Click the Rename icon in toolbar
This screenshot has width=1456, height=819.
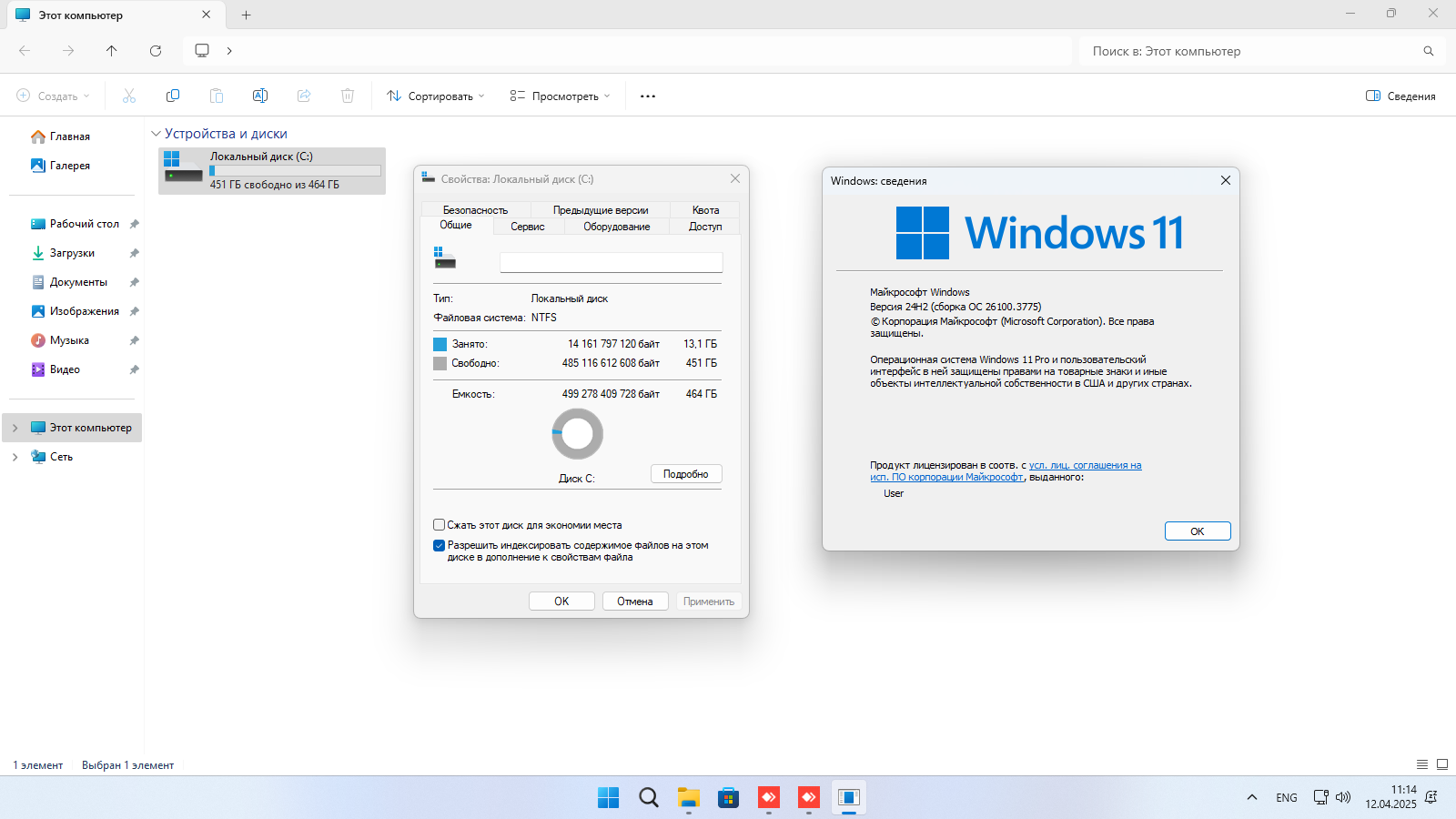click(x=260, y=96)
